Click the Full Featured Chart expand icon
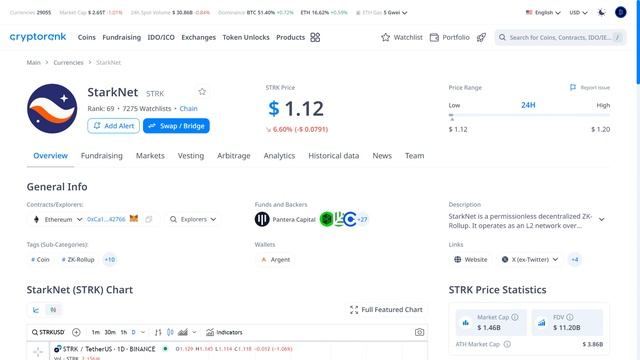 [x=354, y=310]
